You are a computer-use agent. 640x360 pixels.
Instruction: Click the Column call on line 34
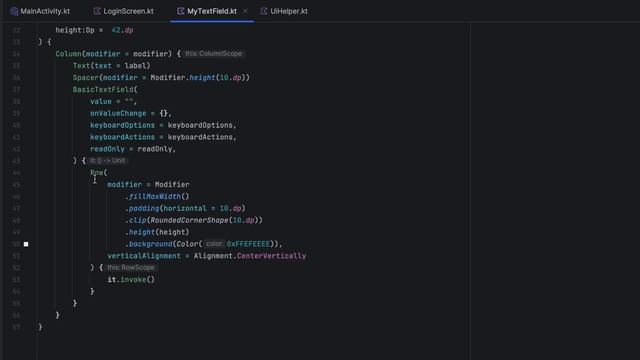click(x=68, y=54)
